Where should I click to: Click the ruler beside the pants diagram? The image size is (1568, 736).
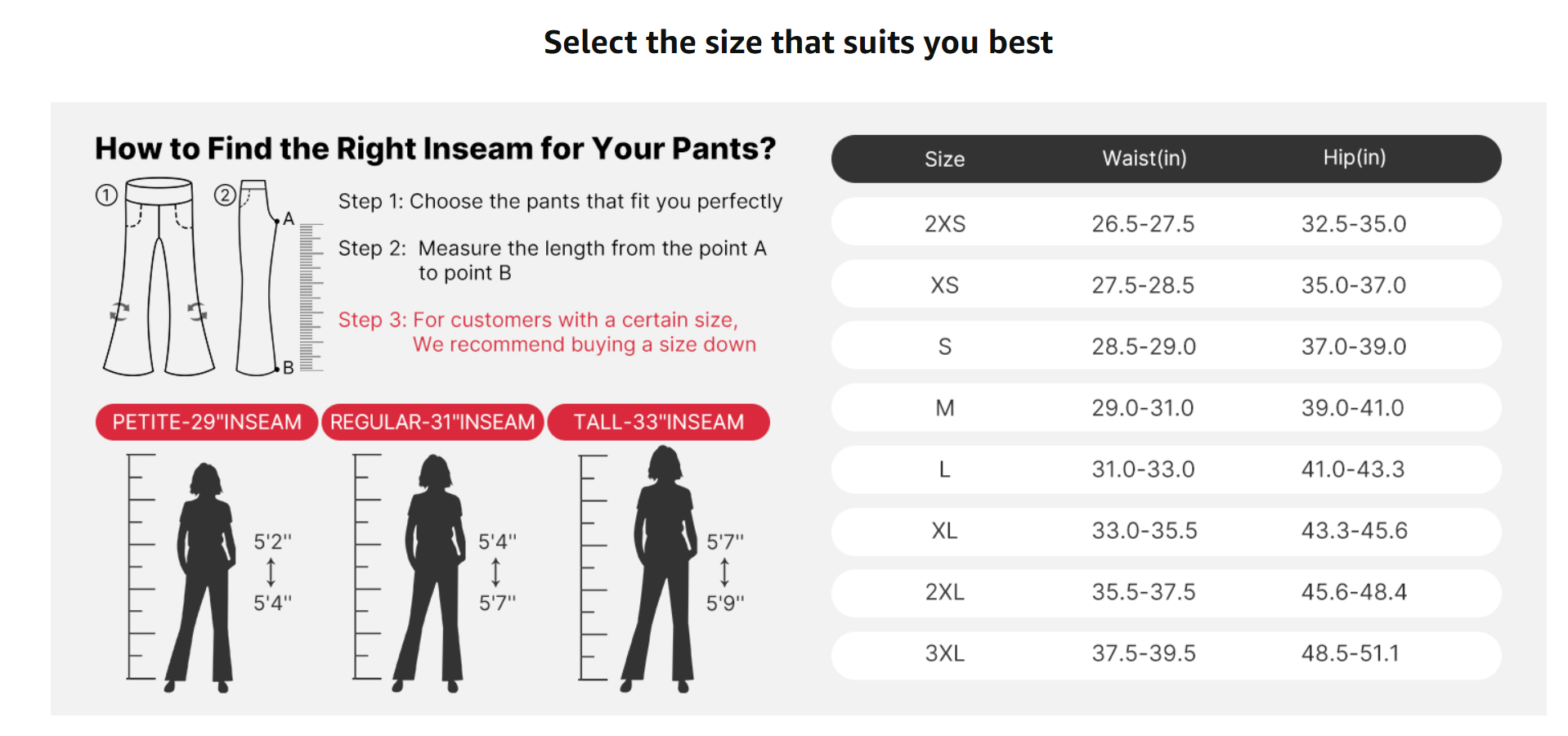coord(311,298)
